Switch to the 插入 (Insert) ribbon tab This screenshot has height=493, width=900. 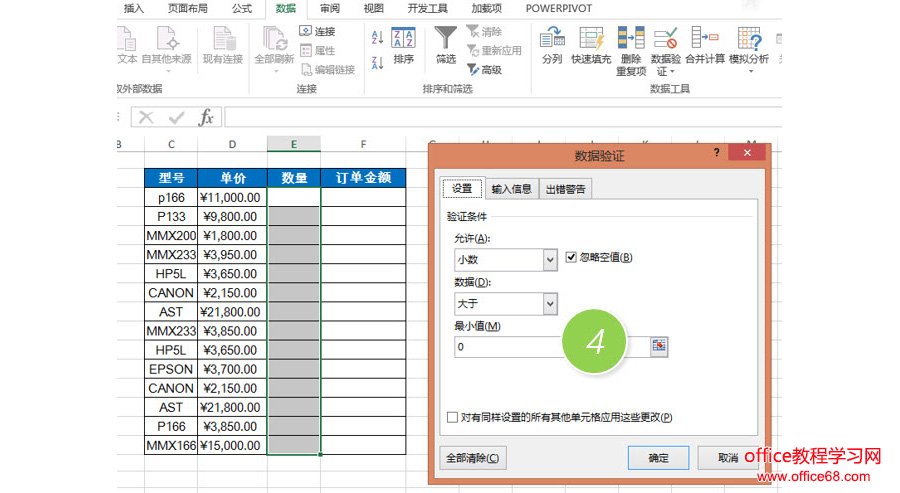(134, 8)
